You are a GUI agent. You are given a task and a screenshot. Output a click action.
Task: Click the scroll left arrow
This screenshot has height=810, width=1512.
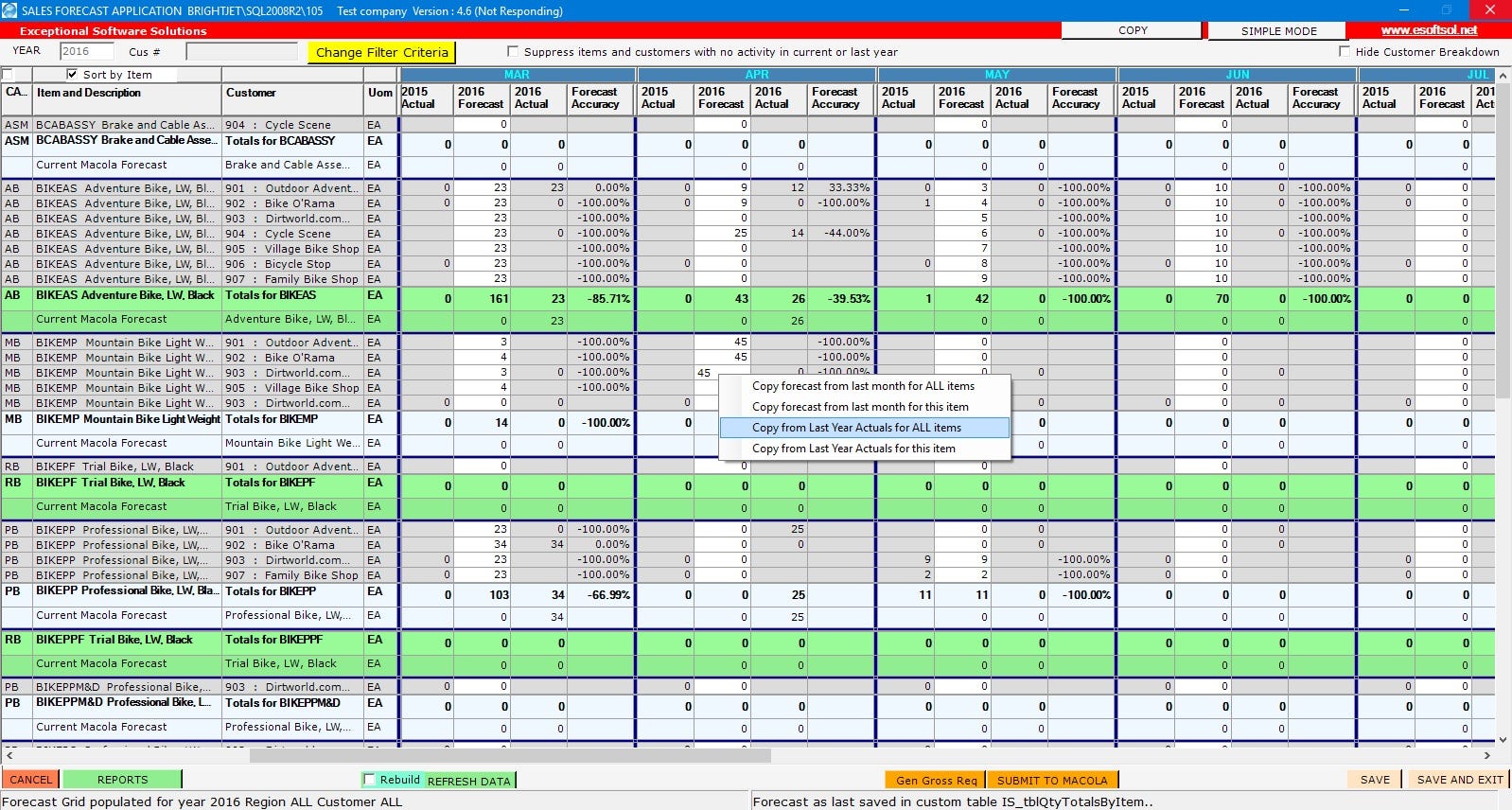tap(9, 755)
